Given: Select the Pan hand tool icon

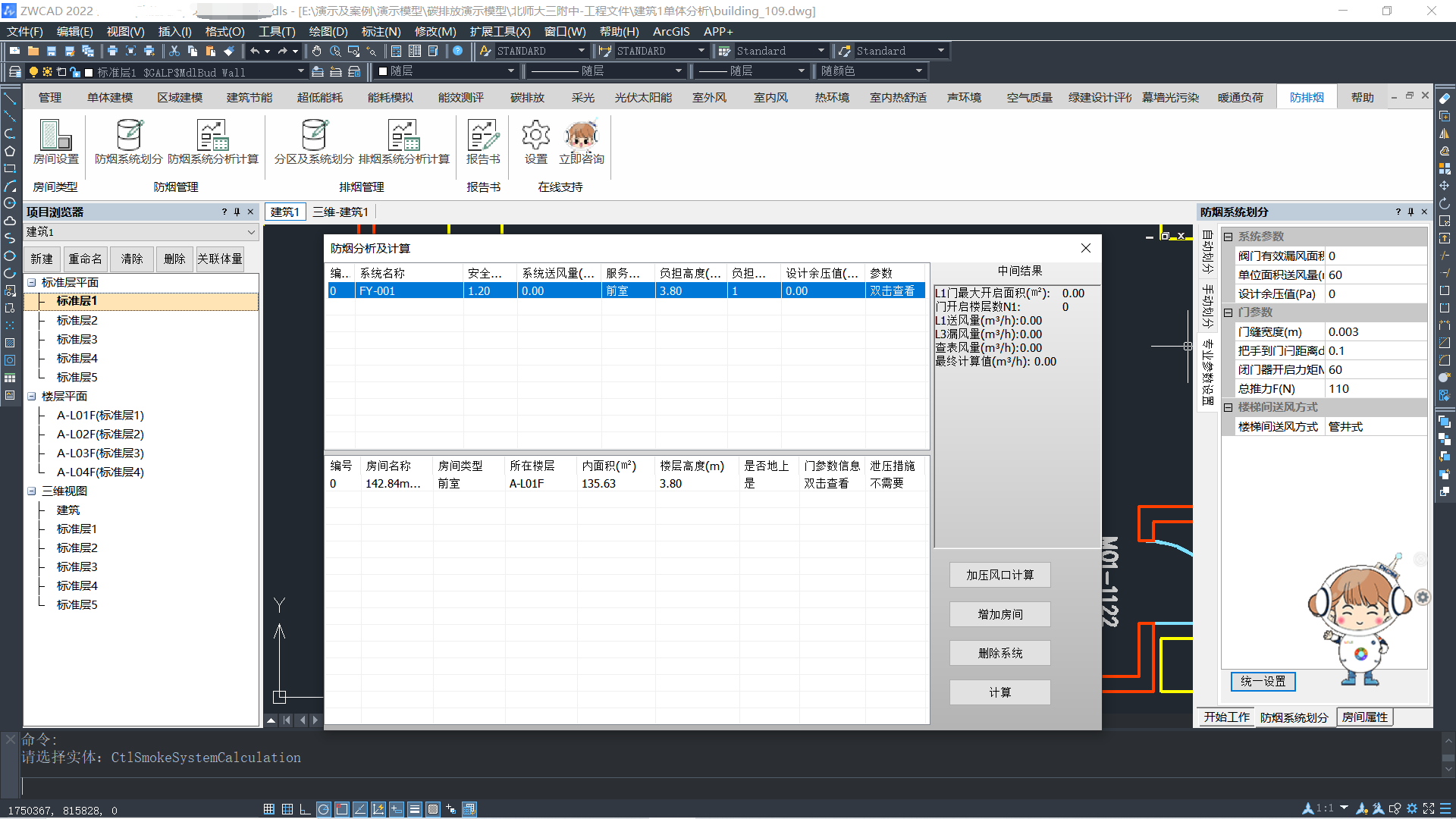Looking at the screenshot, I should coord(316,51).
